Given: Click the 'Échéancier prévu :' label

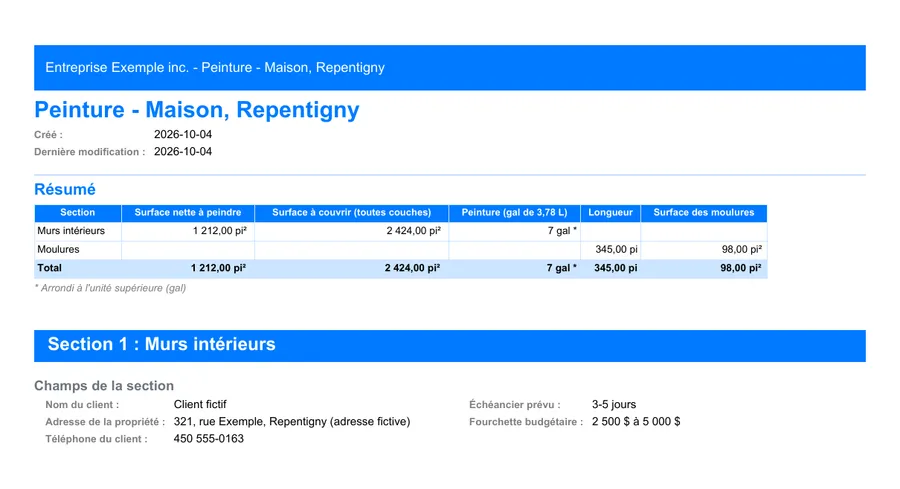Looking at the screenshot, I should (515, 405).
